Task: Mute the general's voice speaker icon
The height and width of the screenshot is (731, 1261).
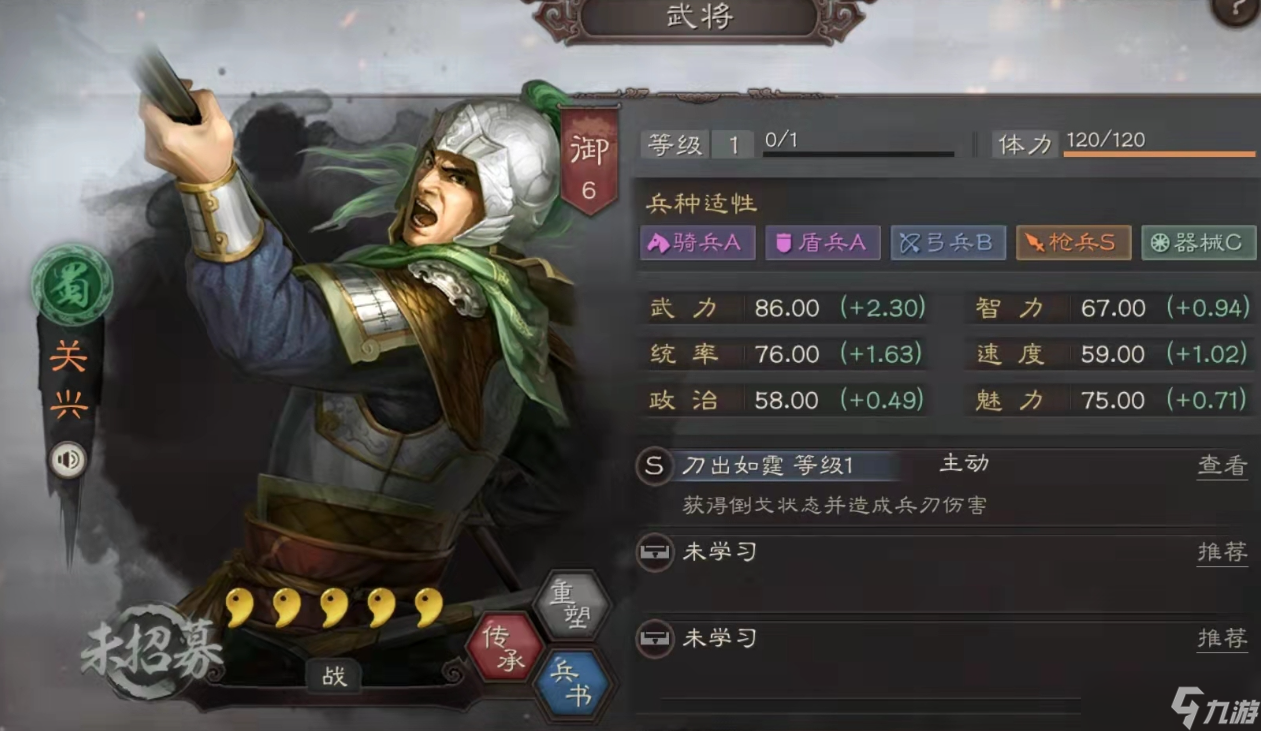Action: [x=69, y=460]
